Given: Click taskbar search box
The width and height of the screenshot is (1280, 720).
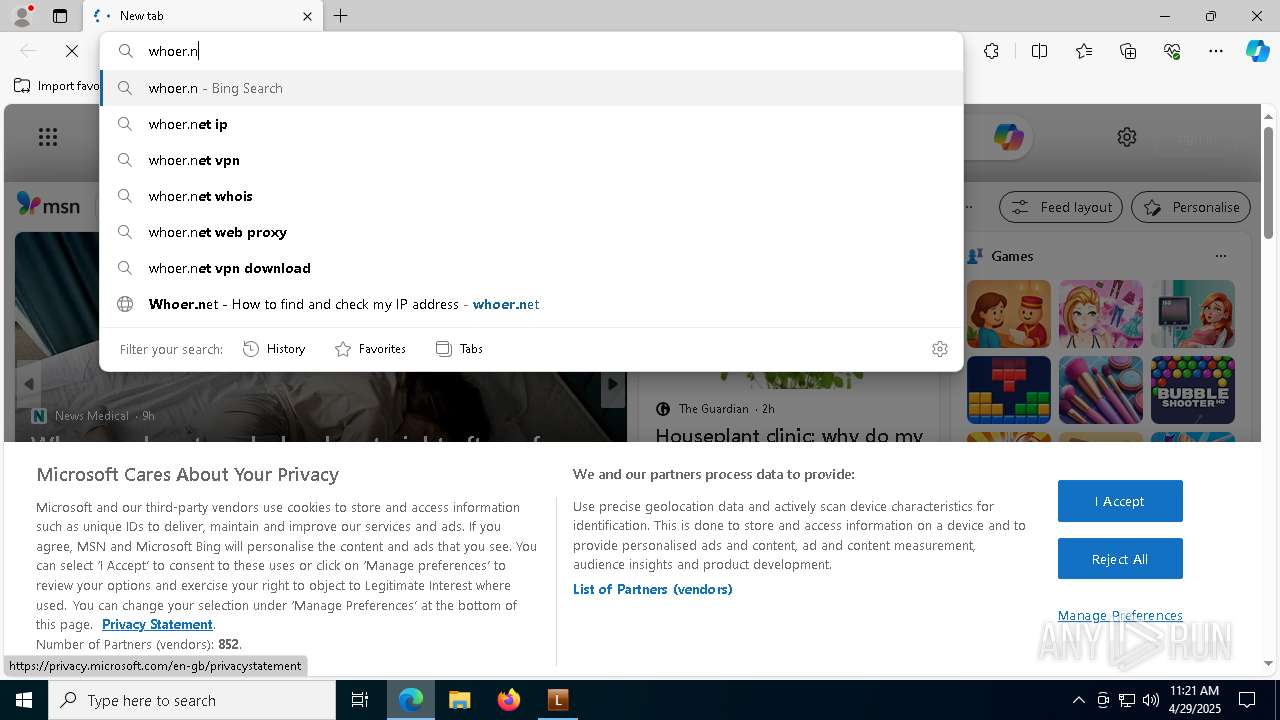Looking at the screenshot, I should pyautogui.click(x=192, y=700).
